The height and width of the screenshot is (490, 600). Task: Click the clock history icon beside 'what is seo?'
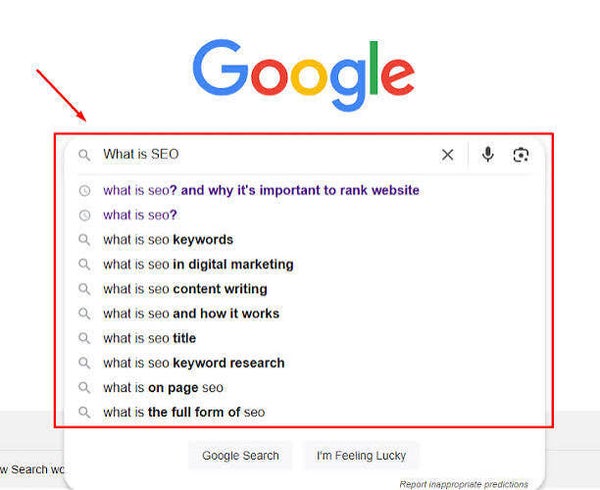pyautogui.click(x=84, y=215)
